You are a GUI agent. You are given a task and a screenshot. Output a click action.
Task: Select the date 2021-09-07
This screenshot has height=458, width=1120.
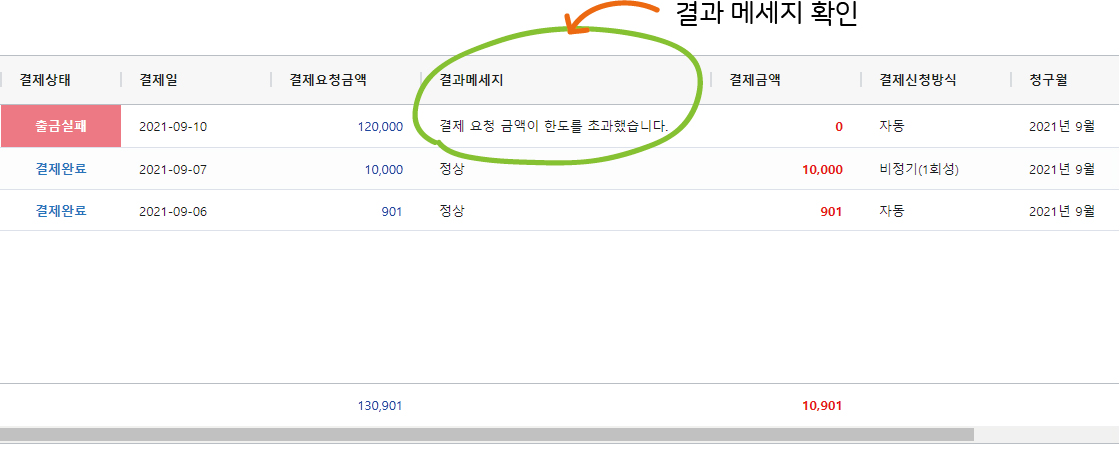pos(173,170)
